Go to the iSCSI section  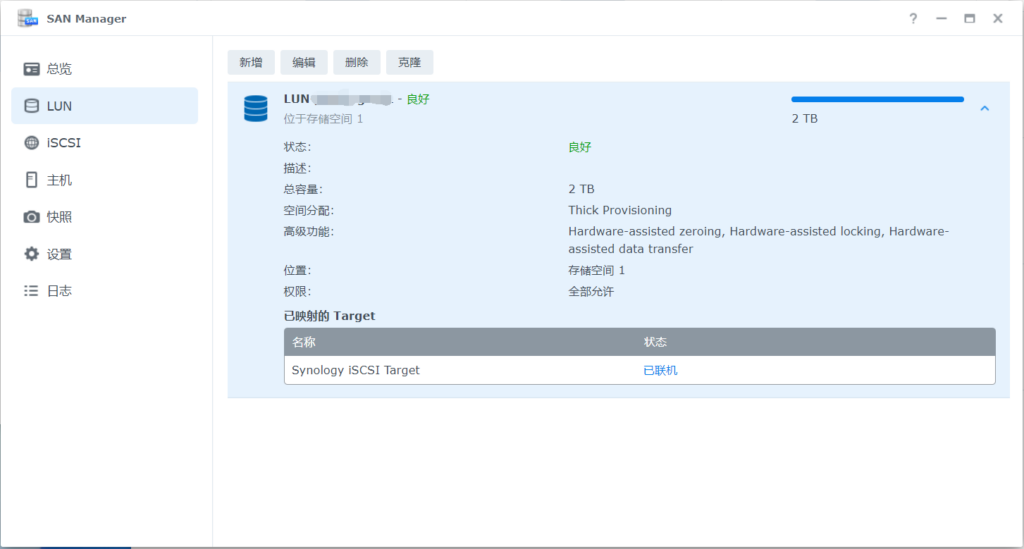click(x=104, y=142)
